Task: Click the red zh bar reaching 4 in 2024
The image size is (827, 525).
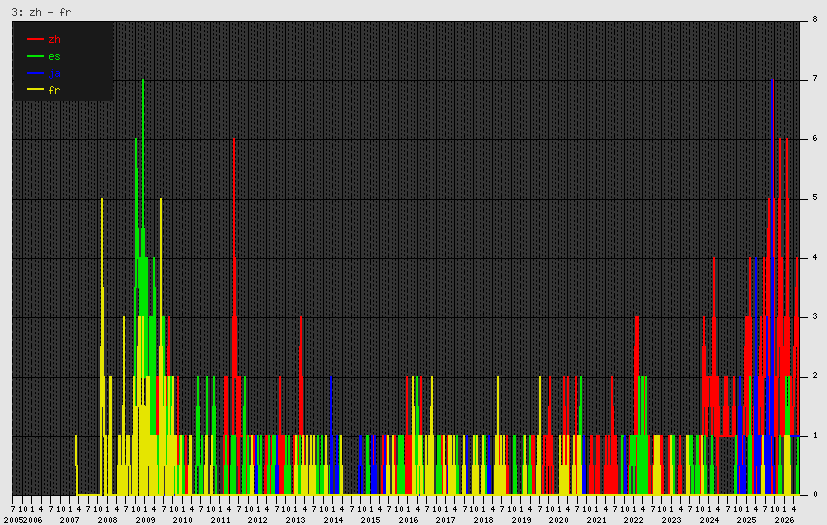Action: 714,346
